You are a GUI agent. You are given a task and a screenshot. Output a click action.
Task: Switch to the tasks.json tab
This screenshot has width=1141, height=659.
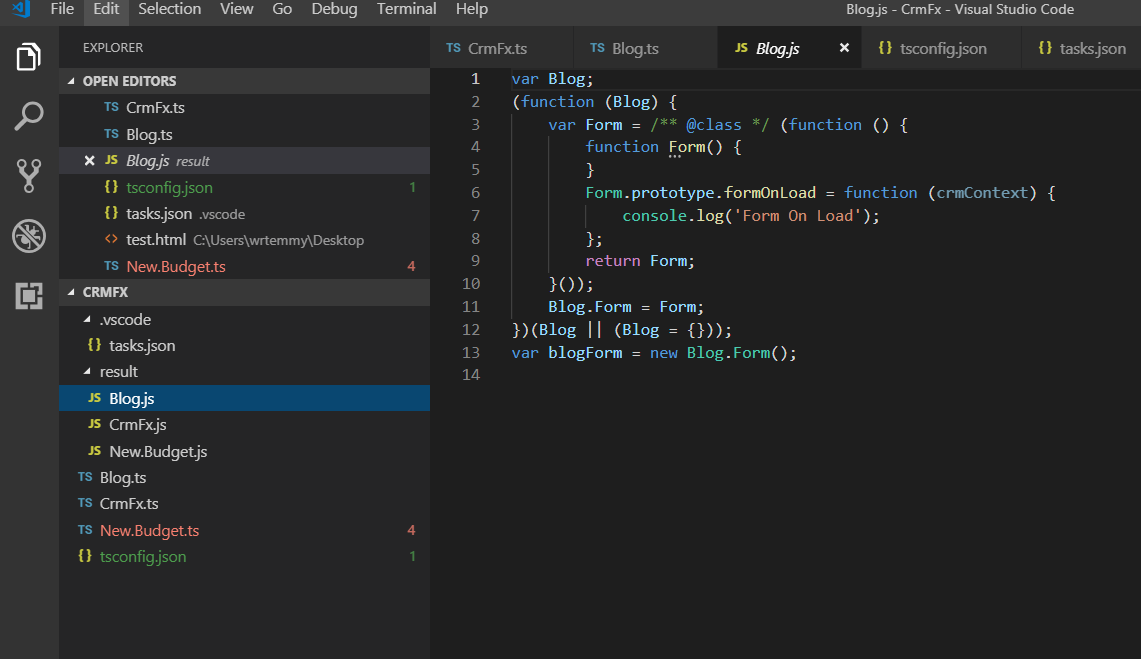click(1082, 48)
